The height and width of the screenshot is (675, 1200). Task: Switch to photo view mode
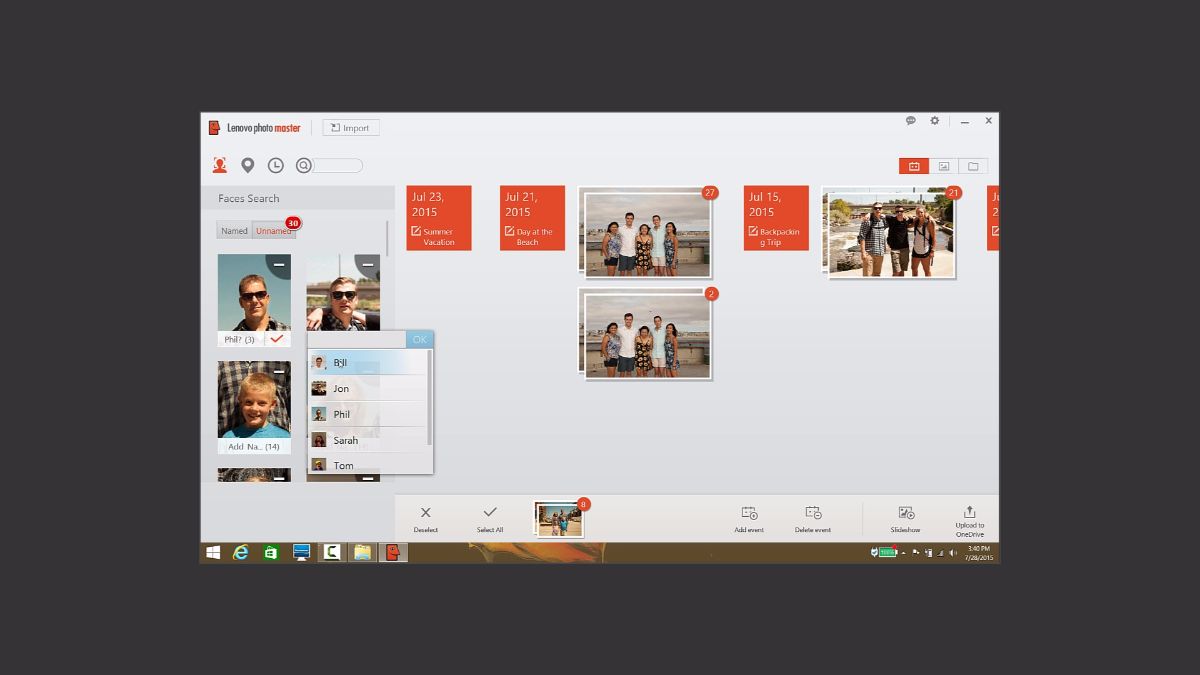click(943, 166)
